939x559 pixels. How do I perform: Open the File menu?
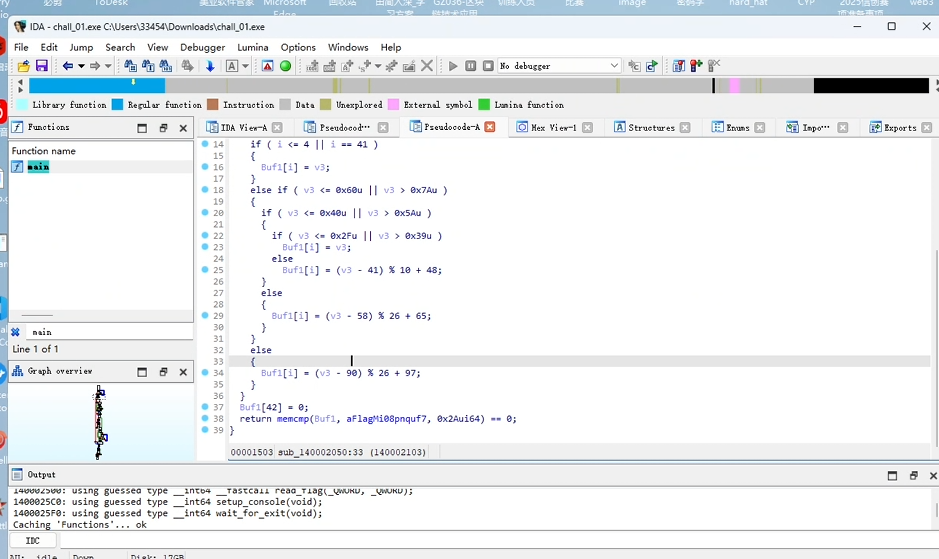click(21, 47)
